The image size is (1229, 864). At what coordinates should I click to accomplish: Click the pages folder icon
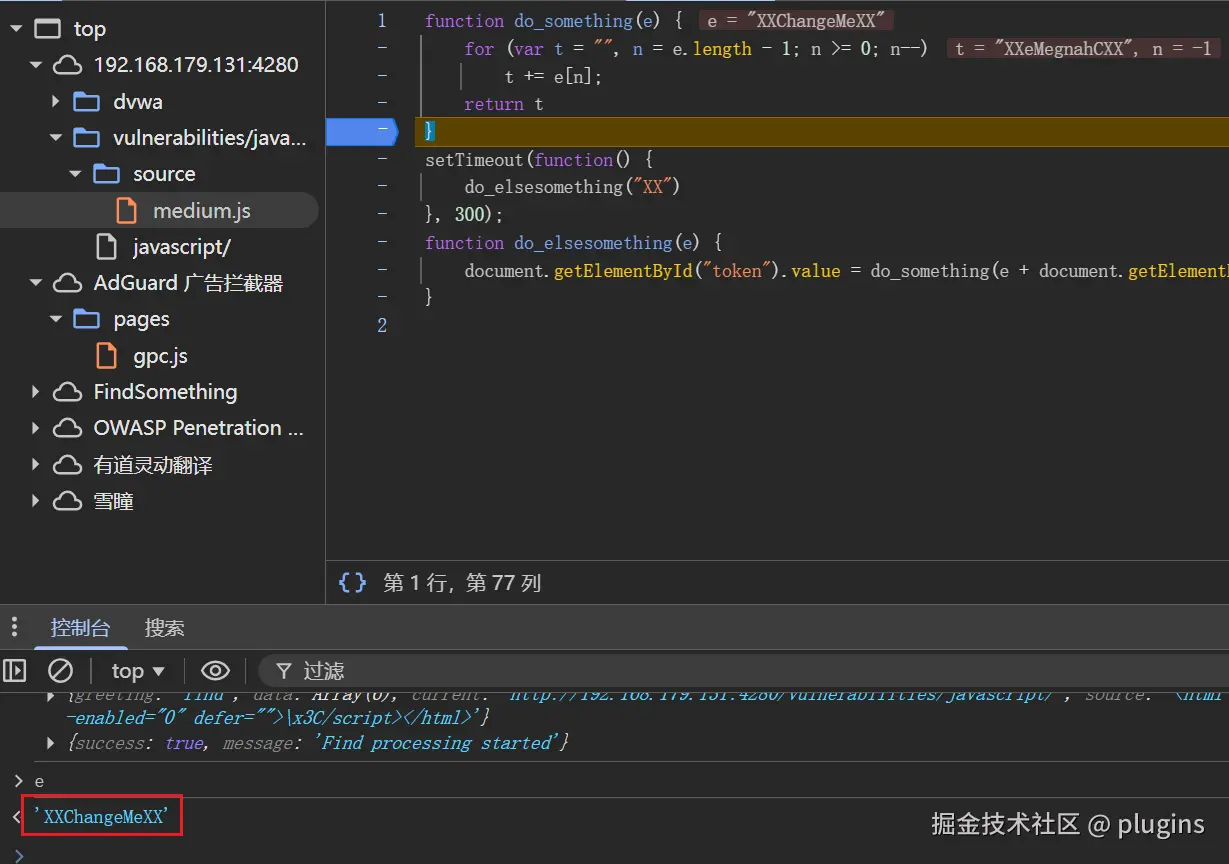87,319
